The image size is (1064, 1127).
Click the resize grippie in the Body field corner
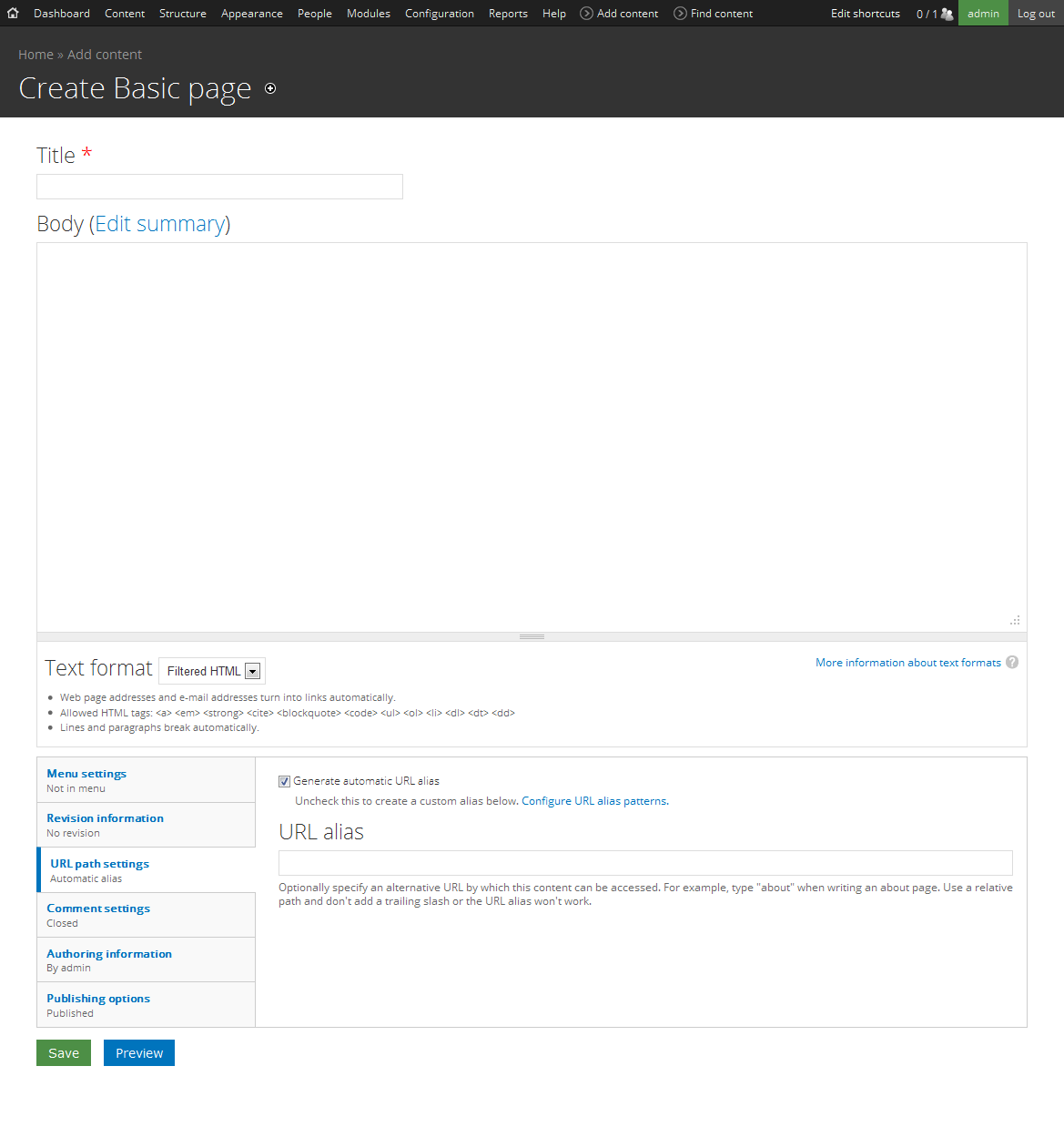(1015, 620)
